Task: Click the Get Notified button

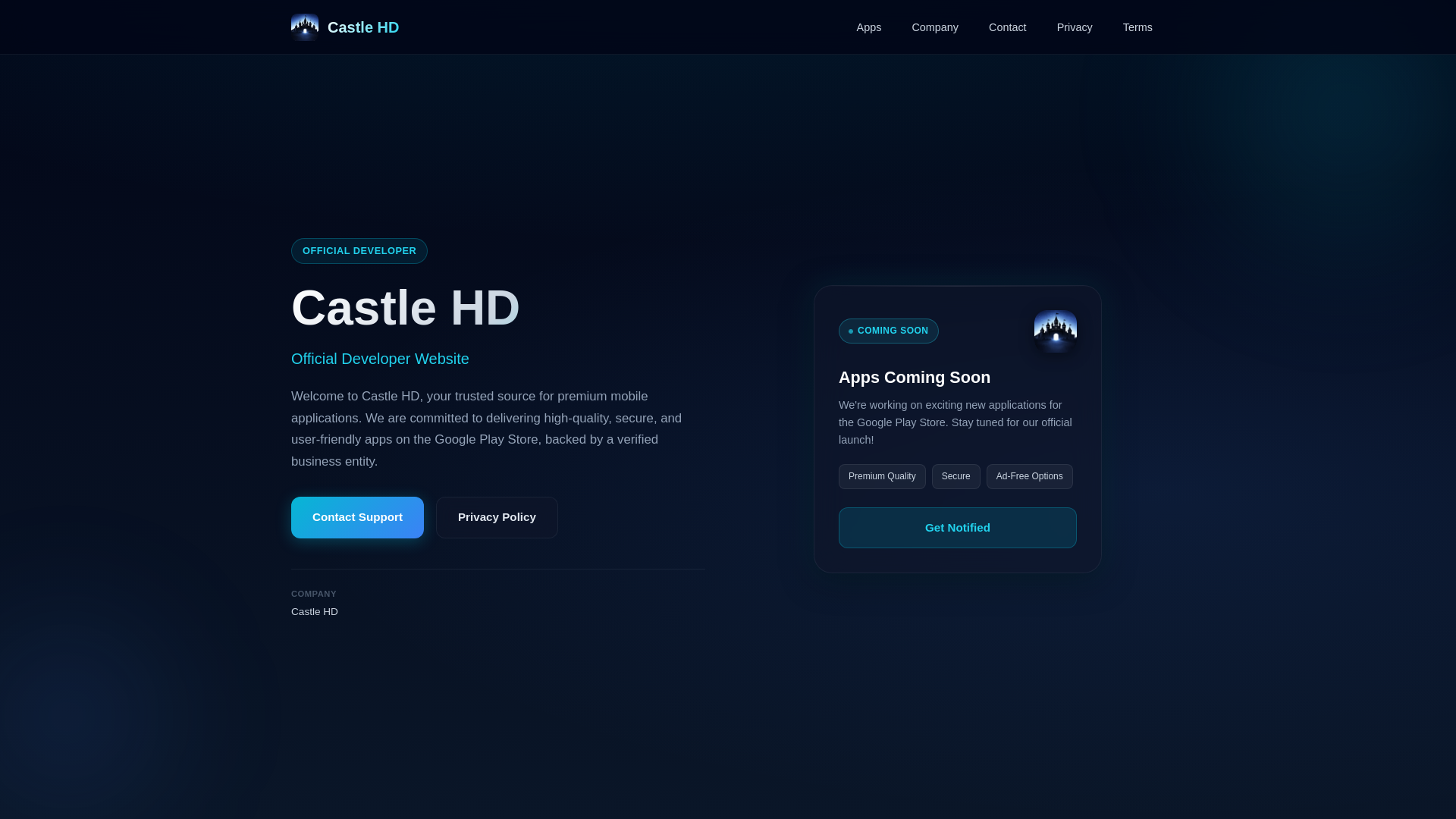Action: tap(958, 528)
